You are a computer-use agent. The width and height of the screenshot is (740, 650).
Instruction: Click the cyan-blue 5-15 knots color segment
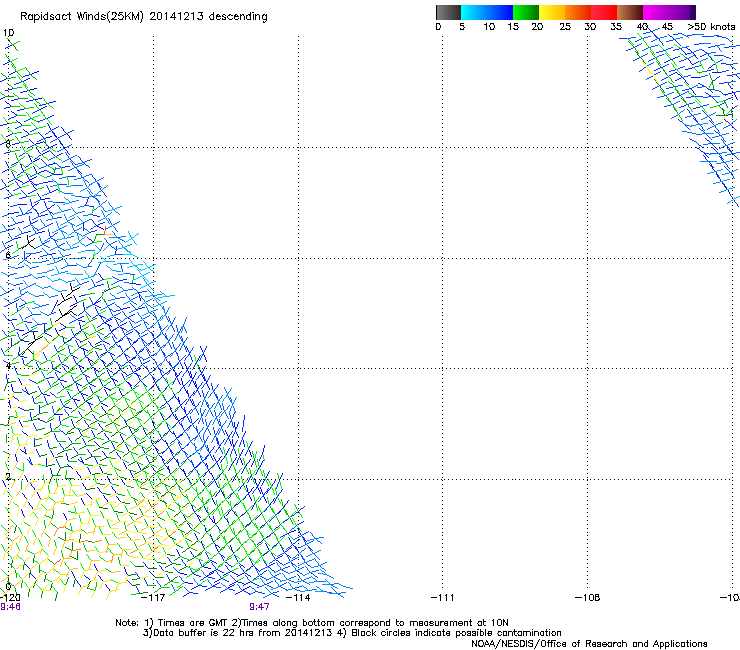coord(487,12)
